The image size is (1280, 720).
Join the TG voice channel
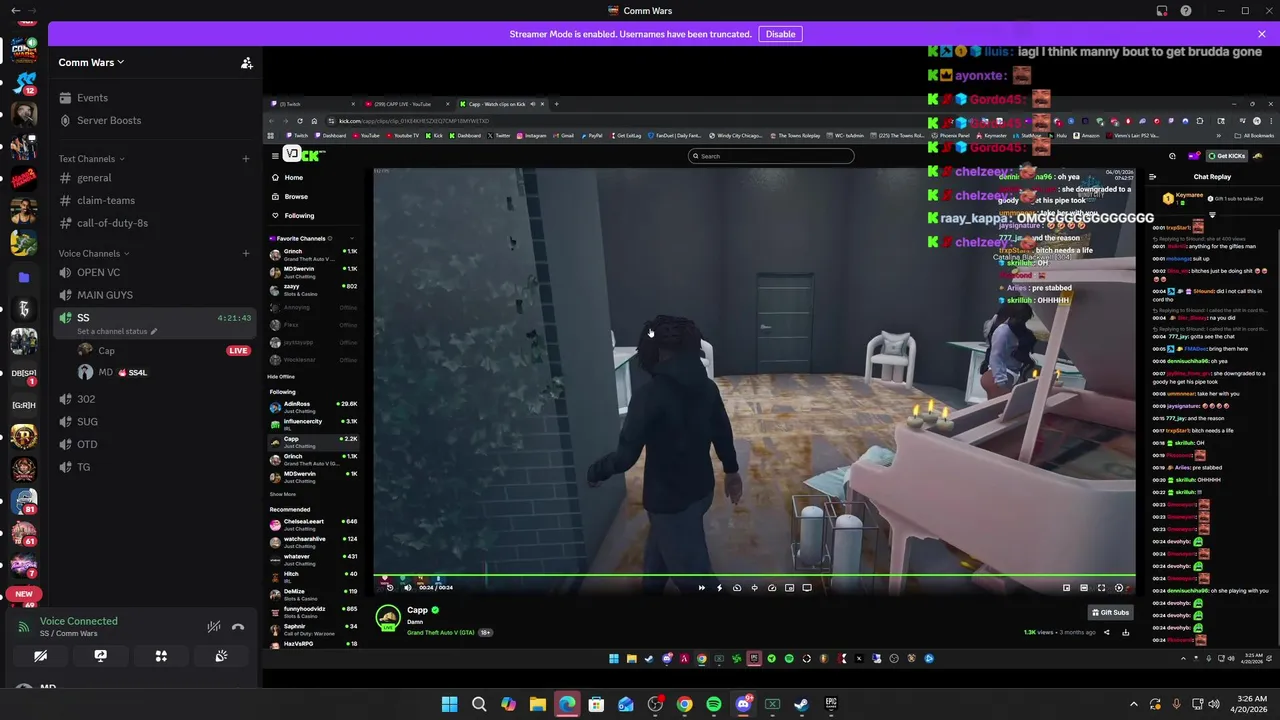84,467
